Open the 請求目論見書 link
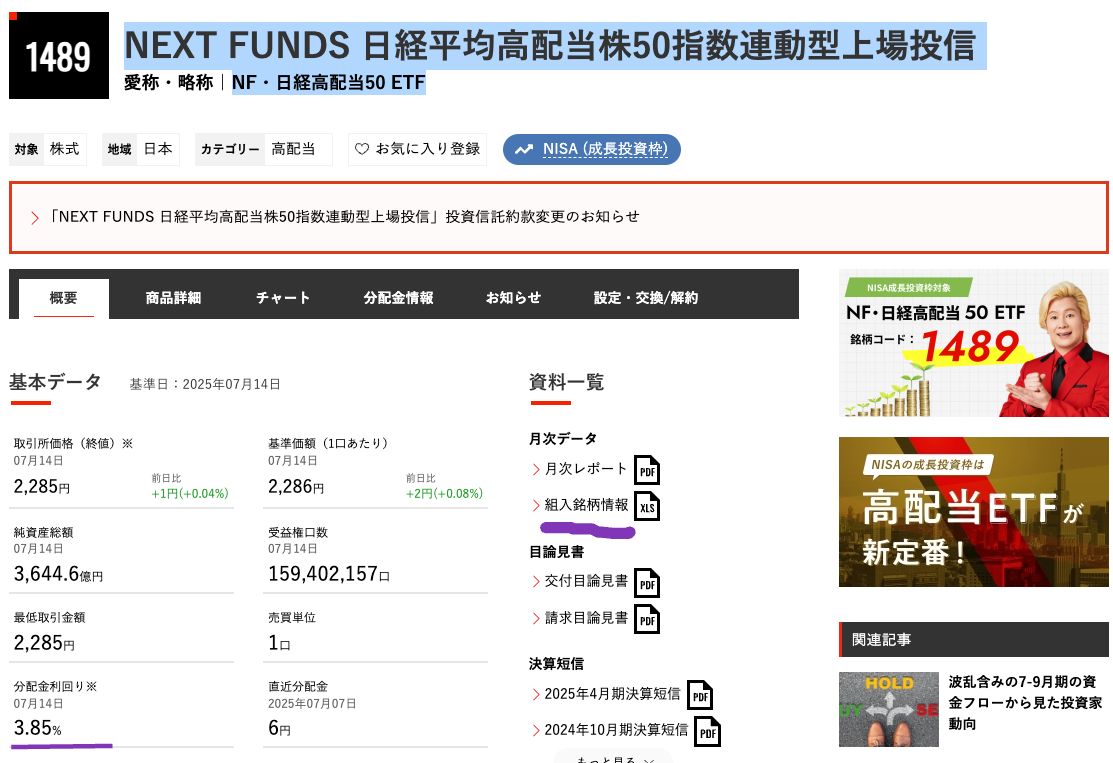The image size is (1113, 763). coord(586,618)
